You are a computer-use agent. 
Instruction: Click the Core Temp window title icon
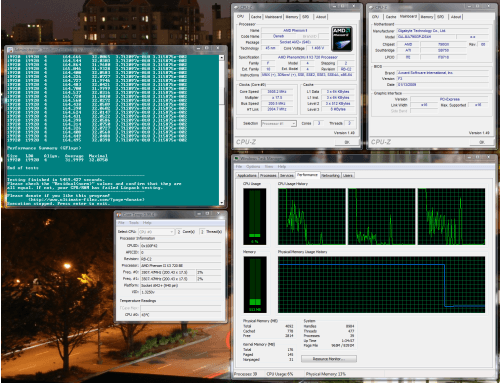[x=119, y=214]
